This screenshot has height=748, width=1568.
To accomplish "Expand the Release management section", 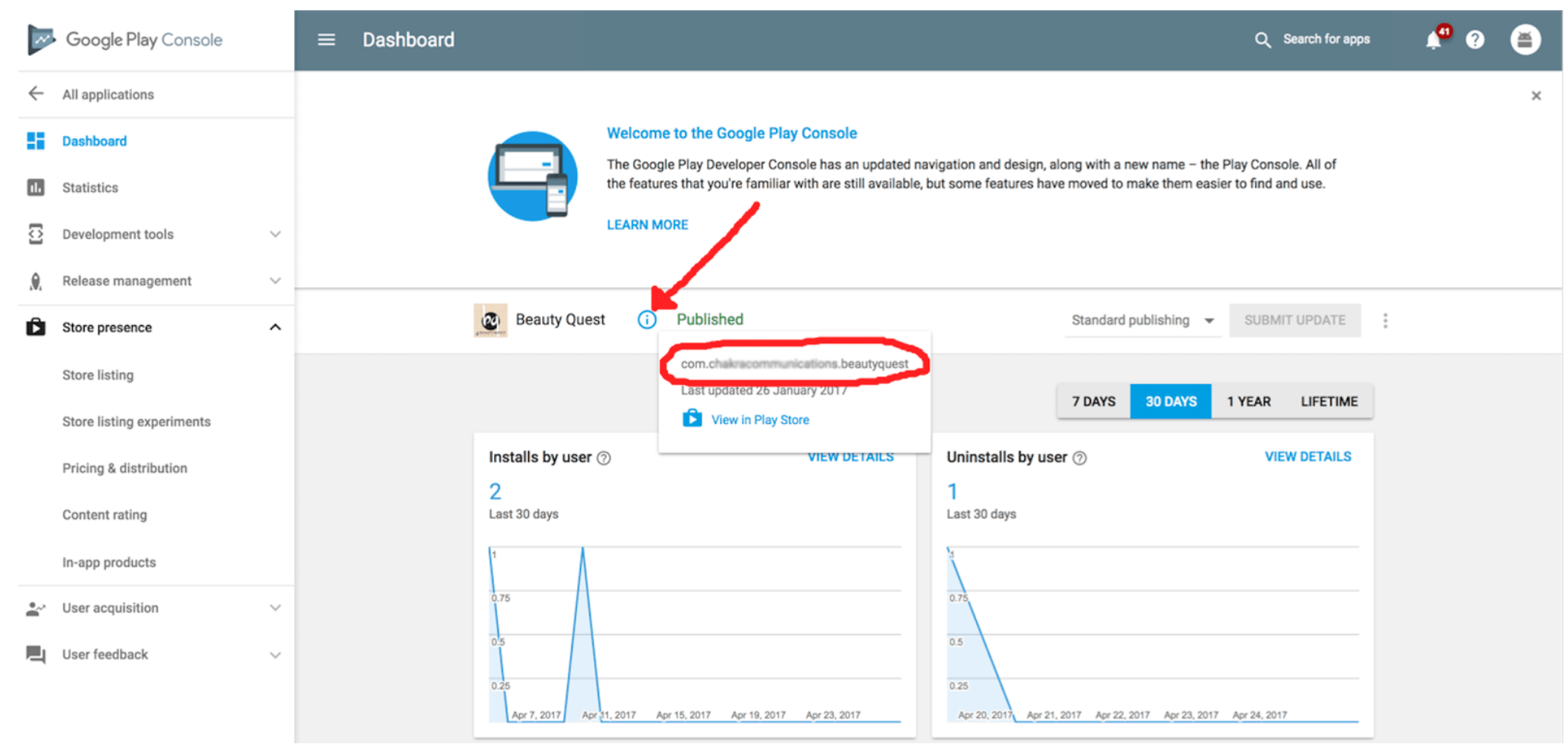I will pyautogui.click(x=275, y=281).
